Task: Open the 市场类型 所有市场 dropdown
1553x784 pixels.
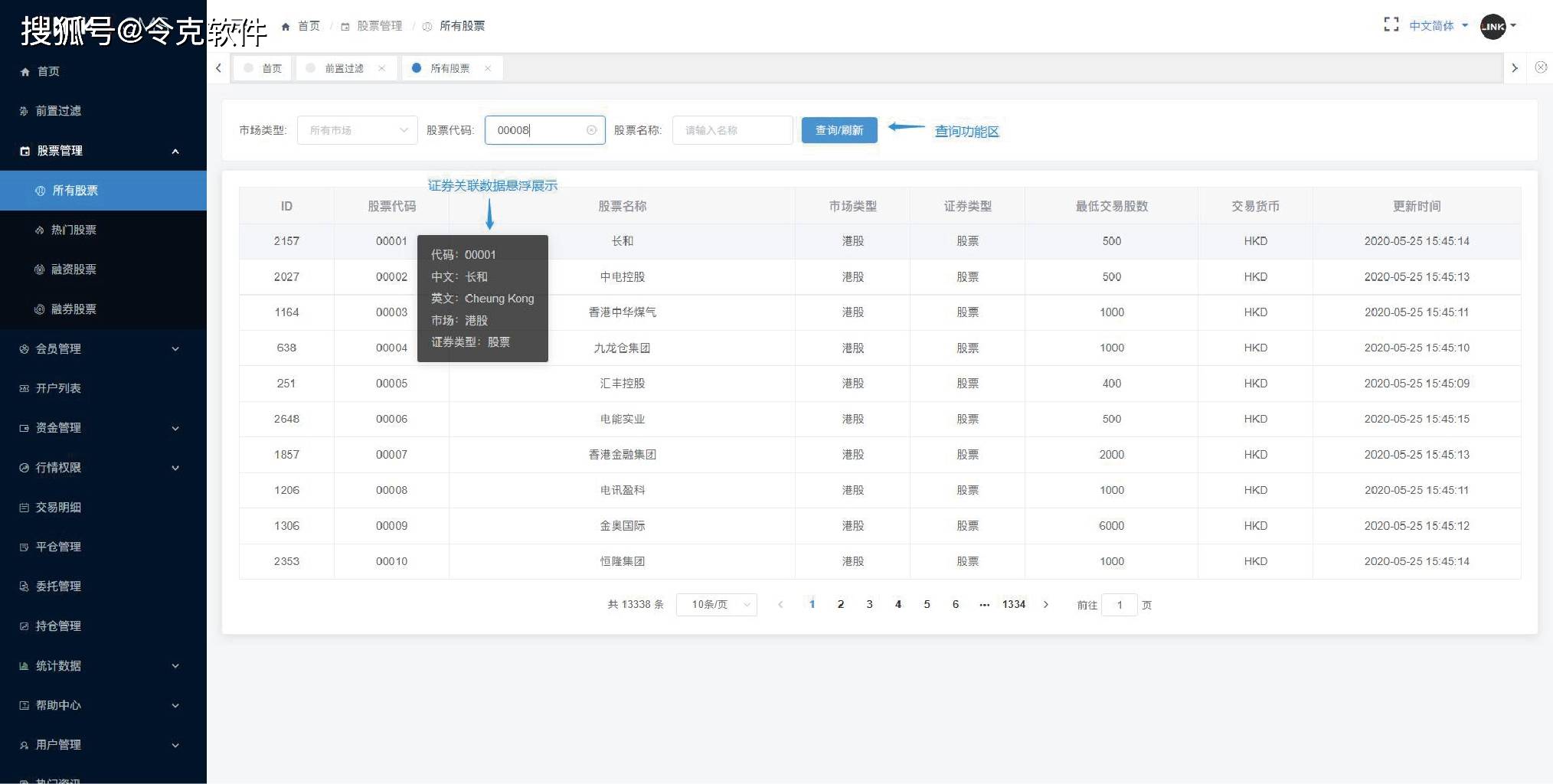Action: pos(357,130)
